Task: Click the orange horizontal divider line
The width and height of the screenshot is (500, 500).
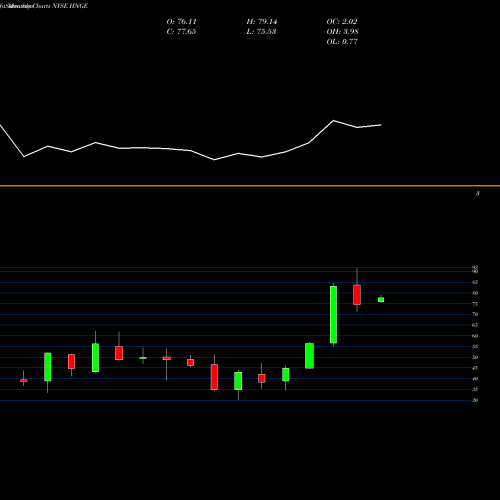Action: point(250,186)
